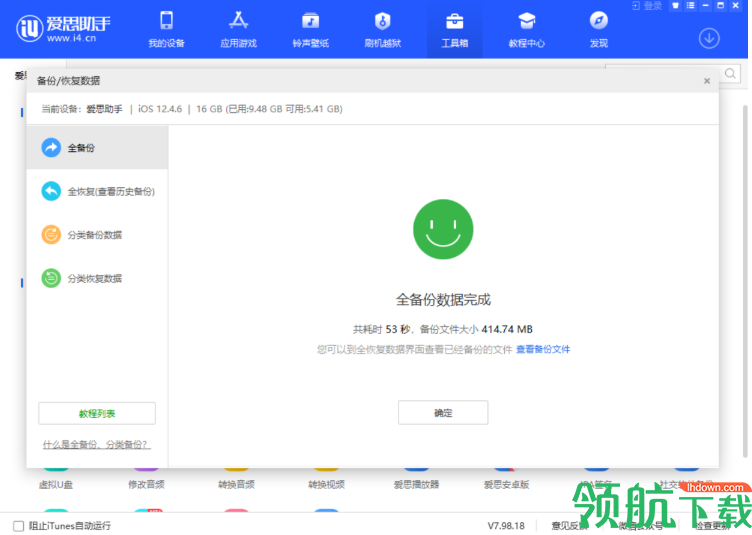
Task: Open the 铃声壁纸 ringtones and wallpapers section
Action: click(x=310, y=30)
